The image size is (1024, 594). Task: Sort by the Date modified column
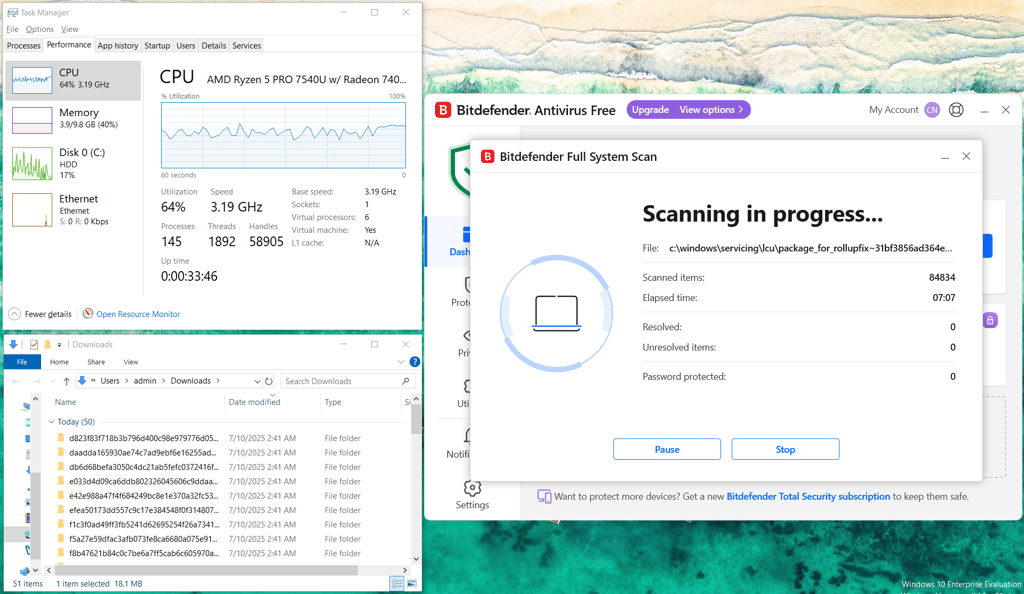(254, 402)
